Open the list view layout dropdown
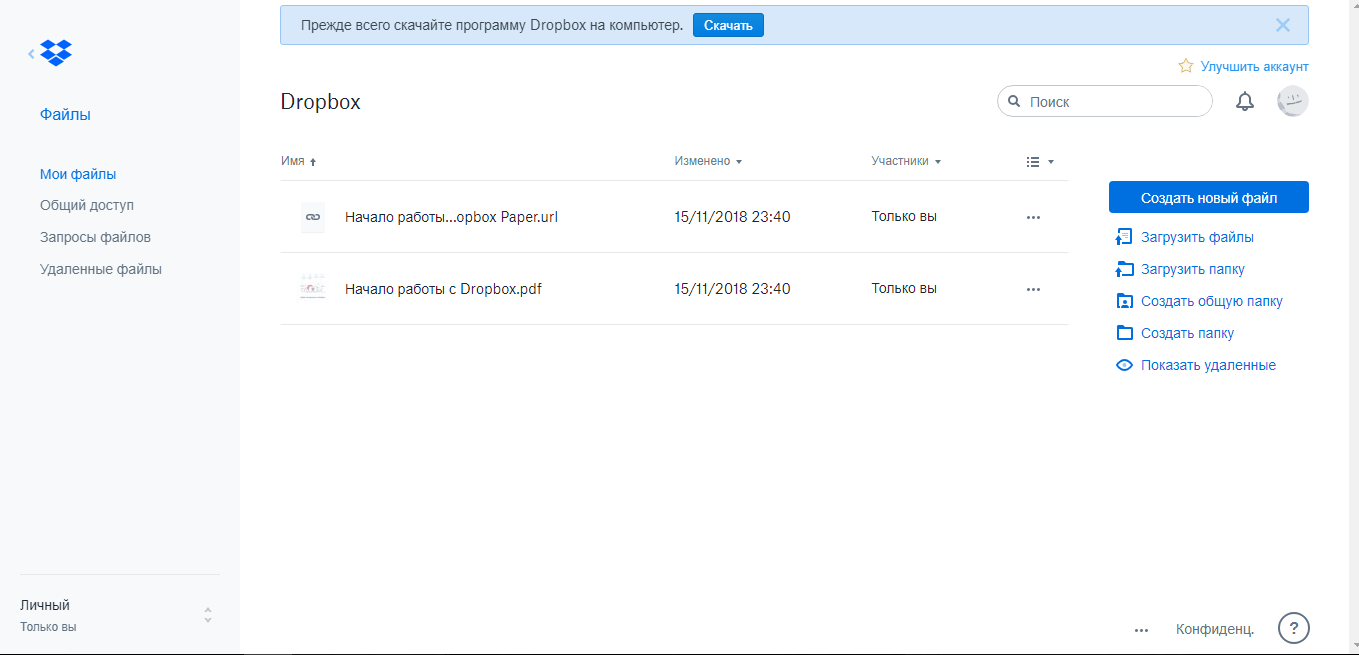The width and height of the screenshot is (1359, 655). click(1040, 161)
